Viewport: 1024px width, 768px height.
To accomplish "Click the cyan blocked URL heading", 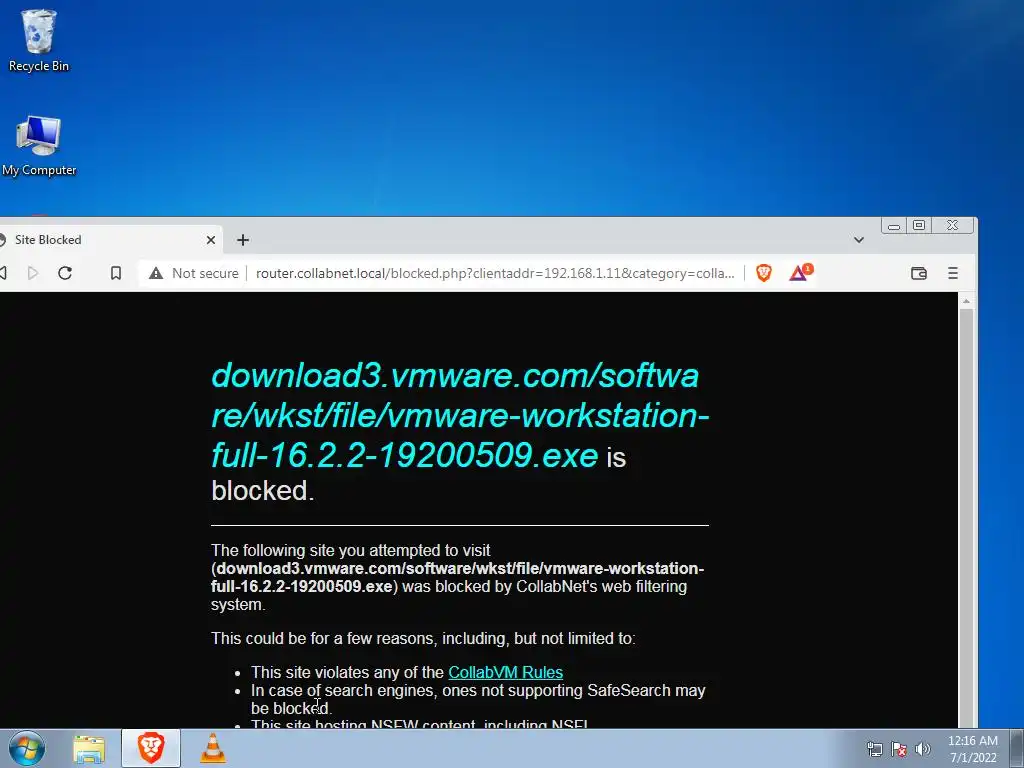I will (x=460, y=415).
